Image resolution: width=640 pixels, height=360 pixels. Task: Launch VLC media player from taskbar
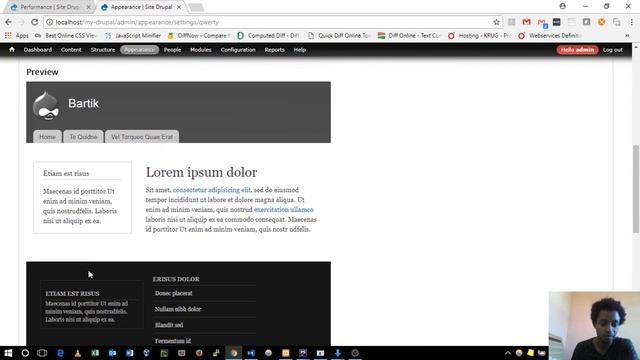click(x=78, y=353)
